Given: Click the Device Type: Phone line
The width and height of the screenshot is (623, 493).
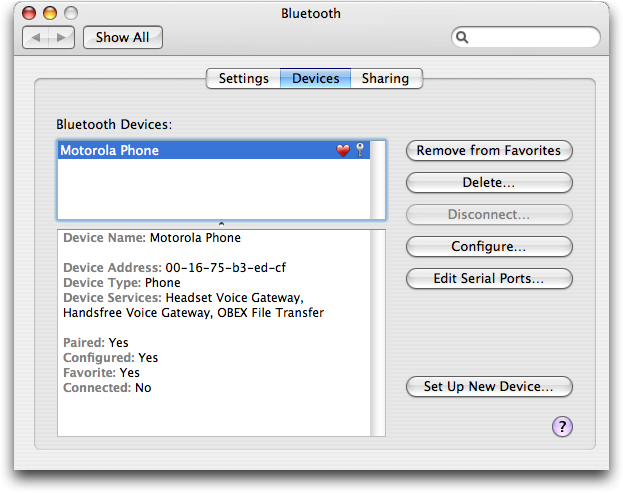Looking at the screenshot, I should click(122, 283).
